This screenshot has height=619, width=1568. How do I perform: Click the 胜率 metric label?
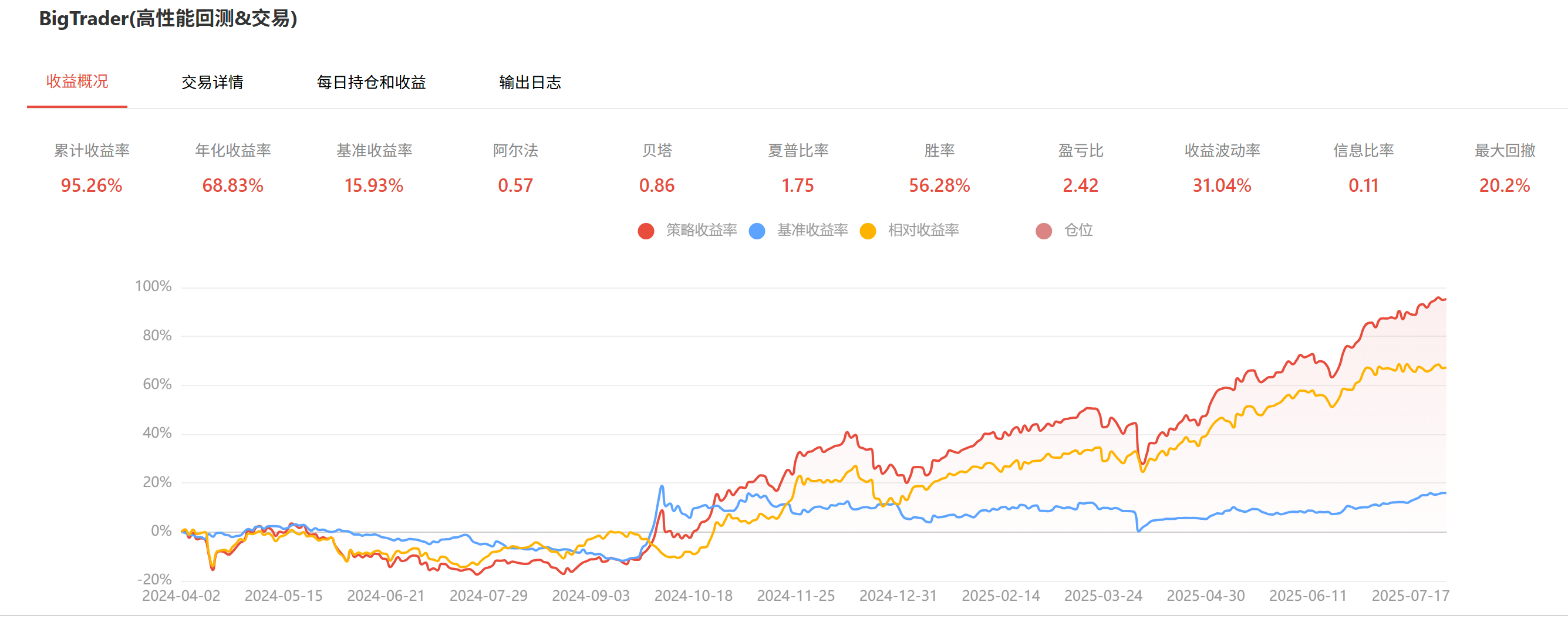[x=939, y=150]
